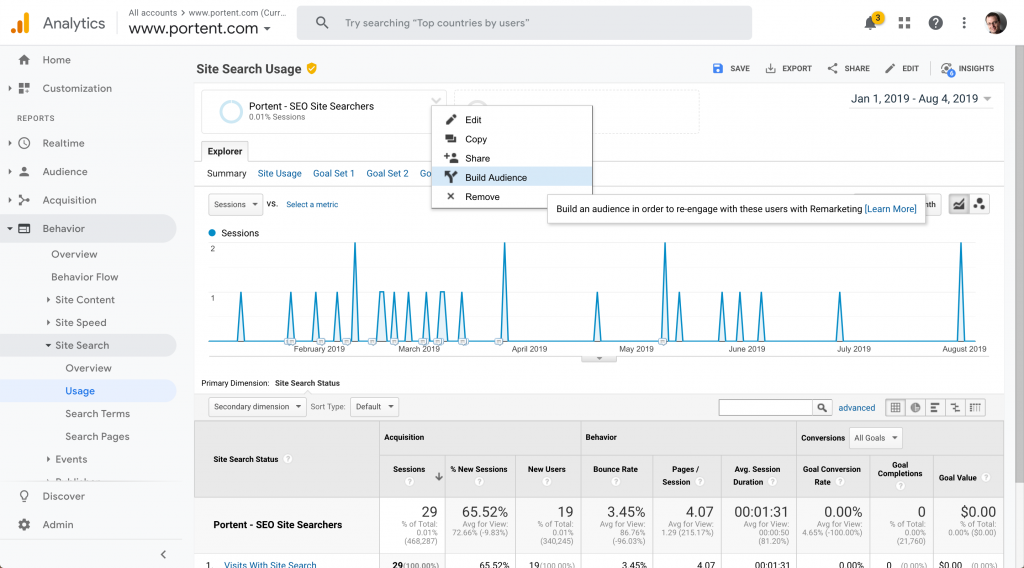1024x568 pixels.
Task: Open the account selector www.portent.com dropdown
Action: (x=200, y=29)
